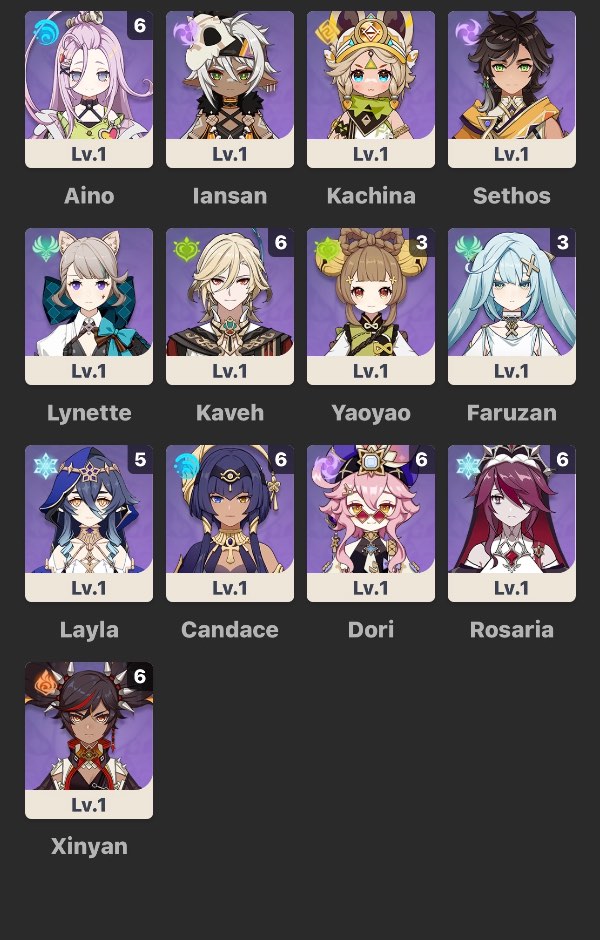Image resolution: width=600 pixels, height=940 pixels.
Task: Click the Sethos name label
Action: pyautogui.click(x=511, y=195)
